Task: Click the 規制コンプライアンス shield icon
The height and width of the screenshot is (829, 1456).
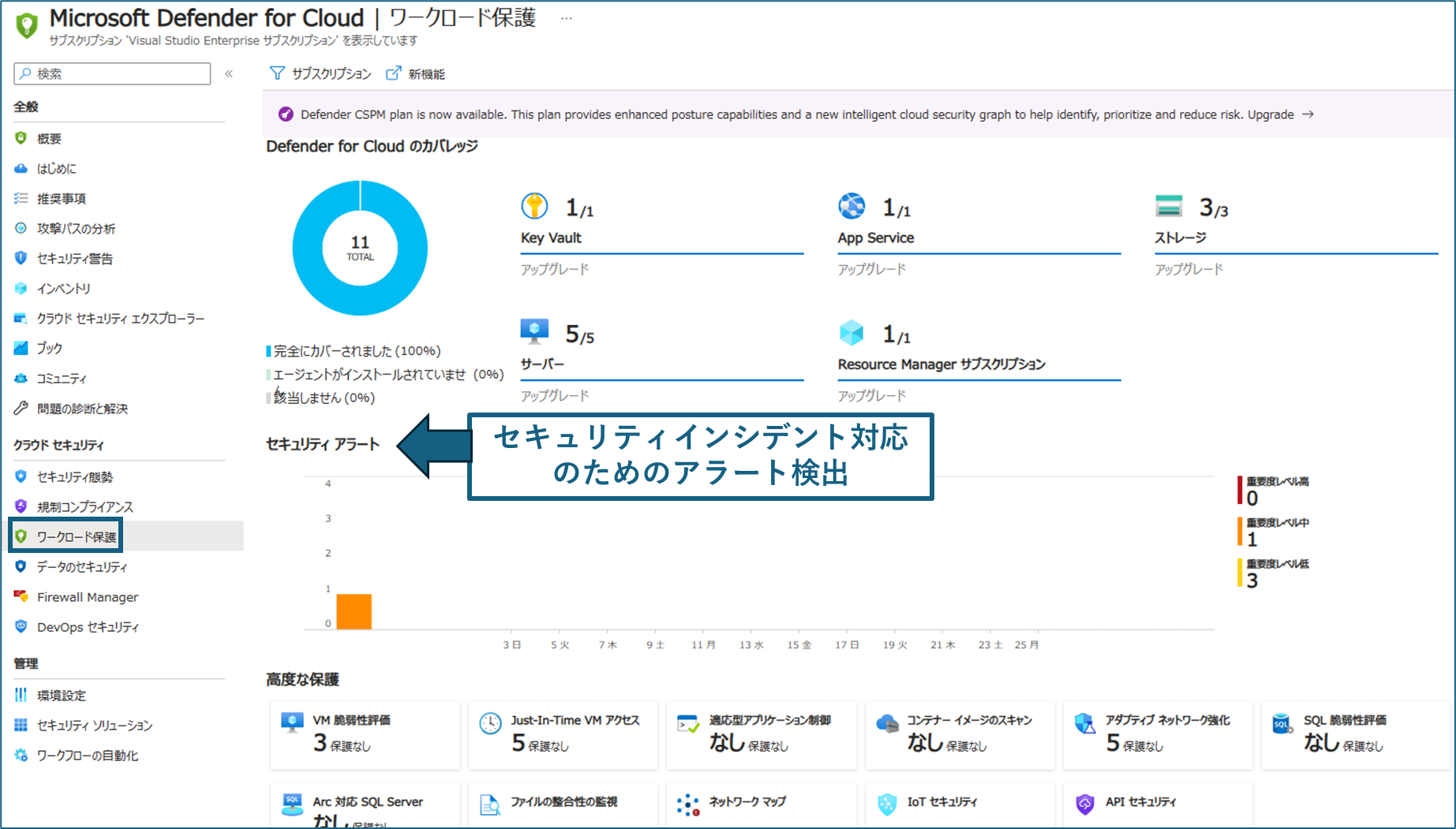Action: click(21, 506)
